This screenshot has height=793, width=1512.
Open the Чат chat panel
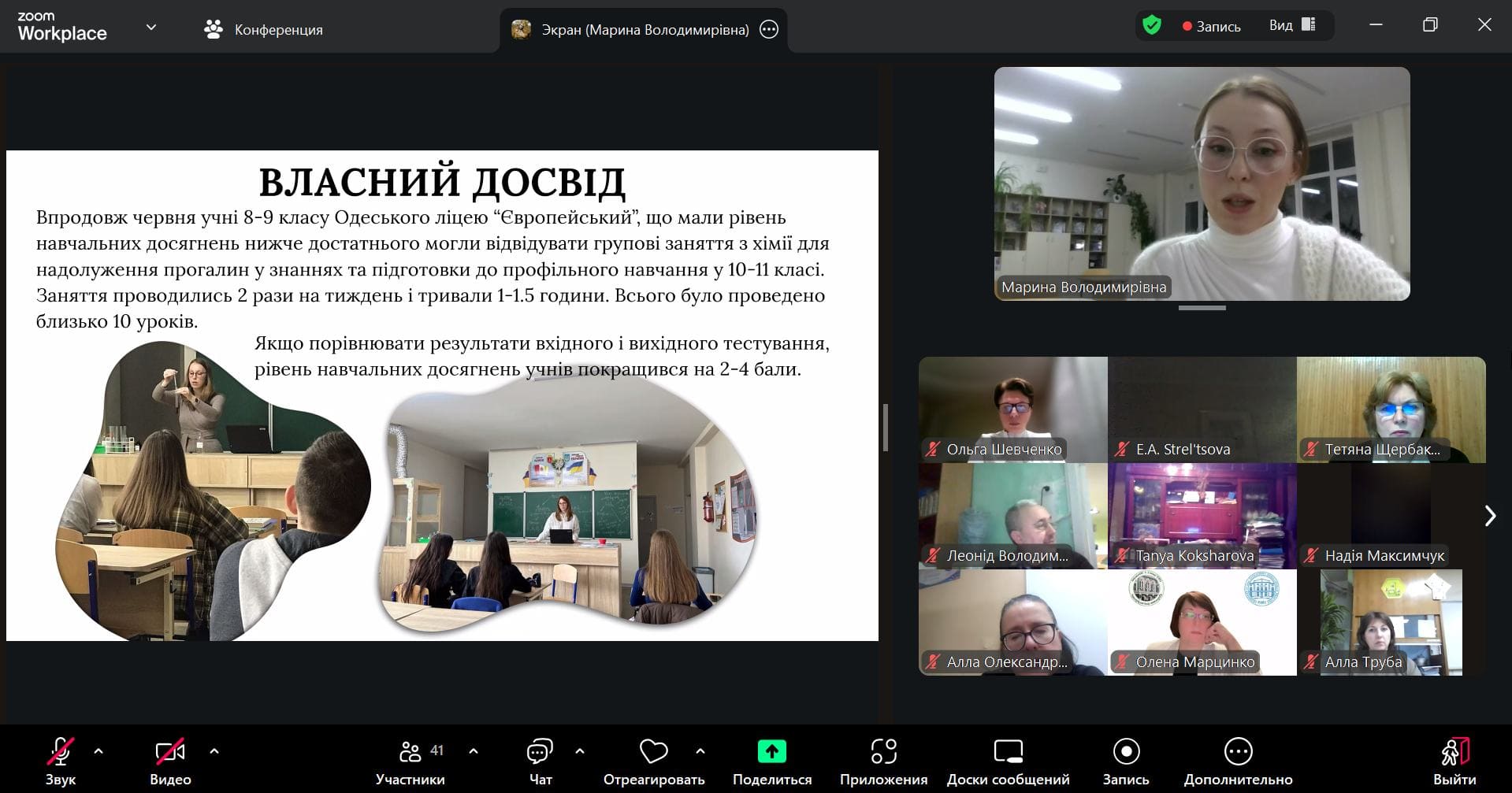click(x=540, y=761)
